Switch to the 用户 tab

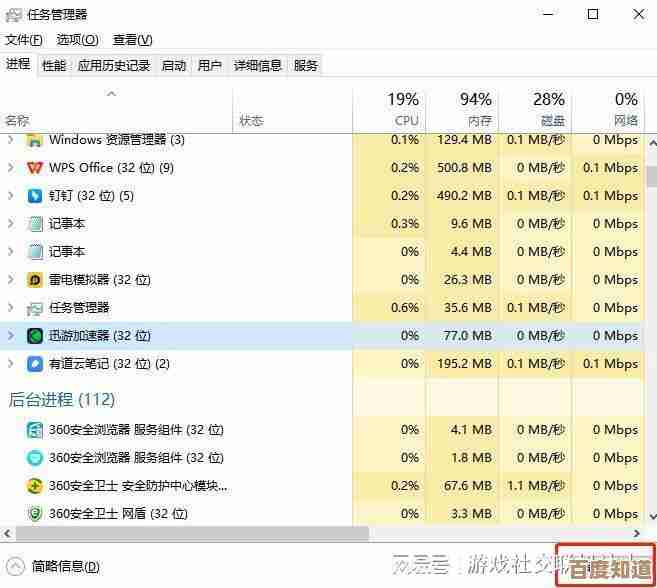[x=210, y=66]
